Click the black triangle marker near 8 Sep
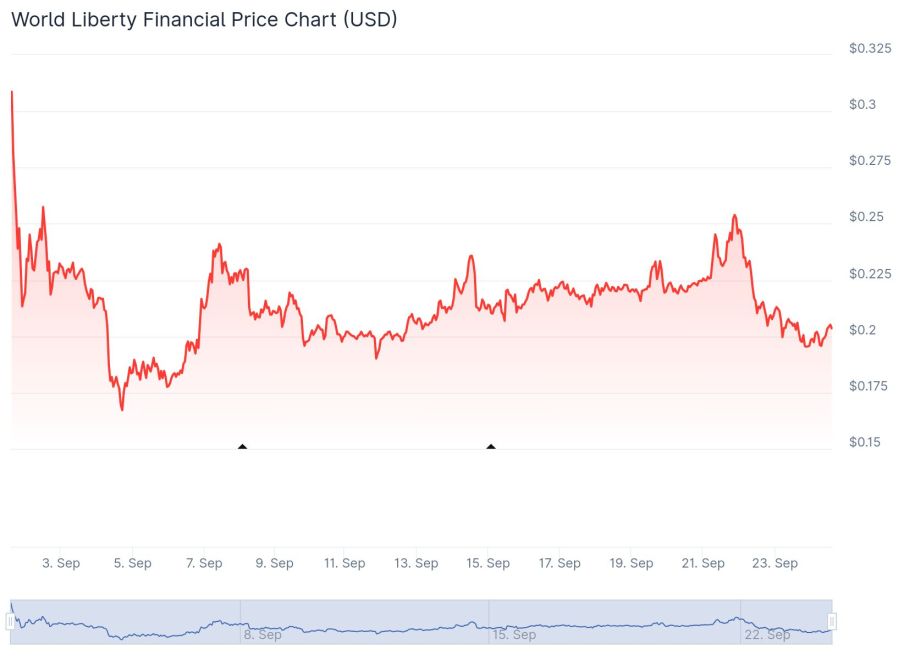904x660 pixels. point(242,446)
